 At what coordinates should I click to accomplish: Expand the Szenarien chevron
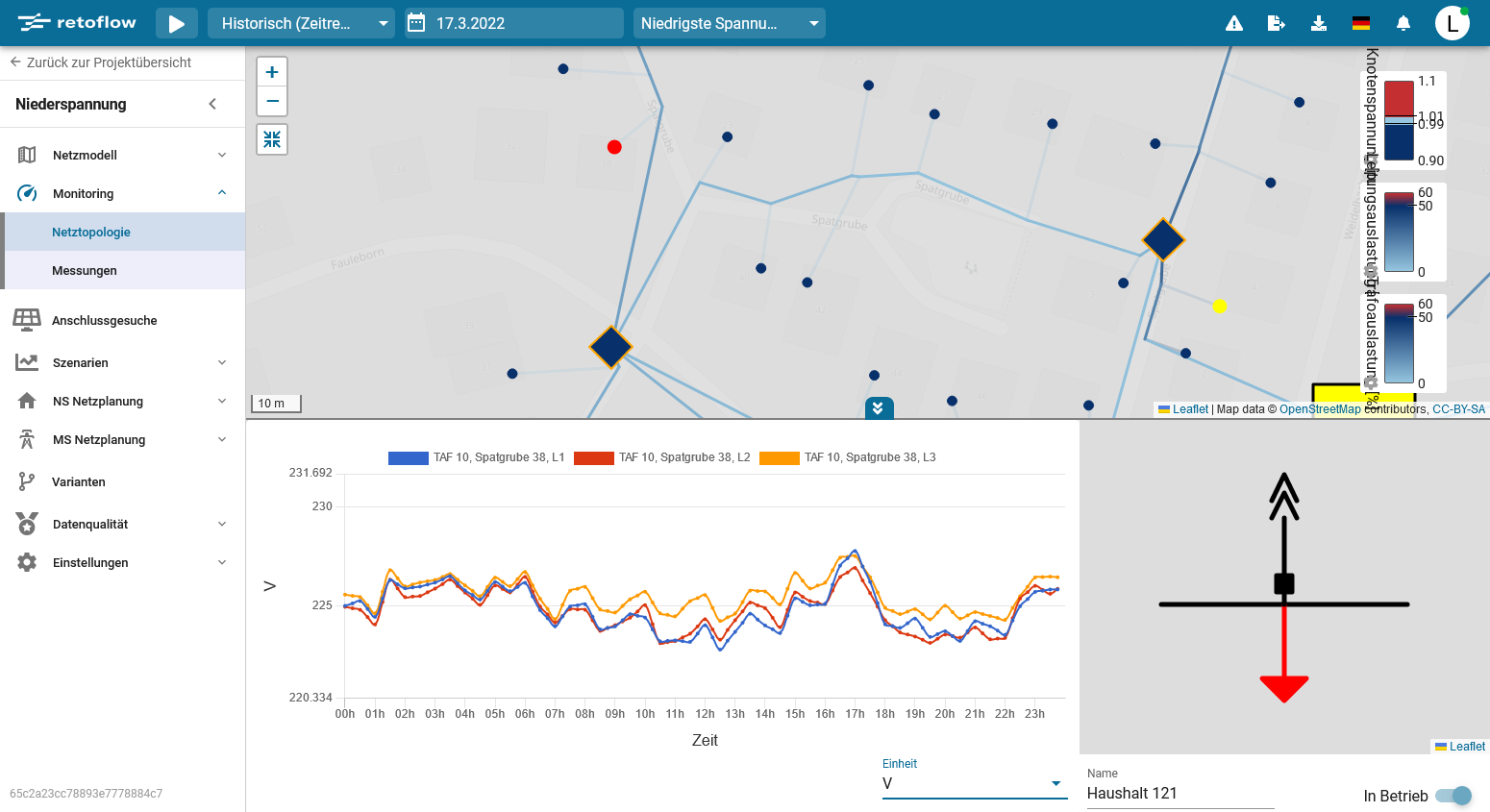222,362
